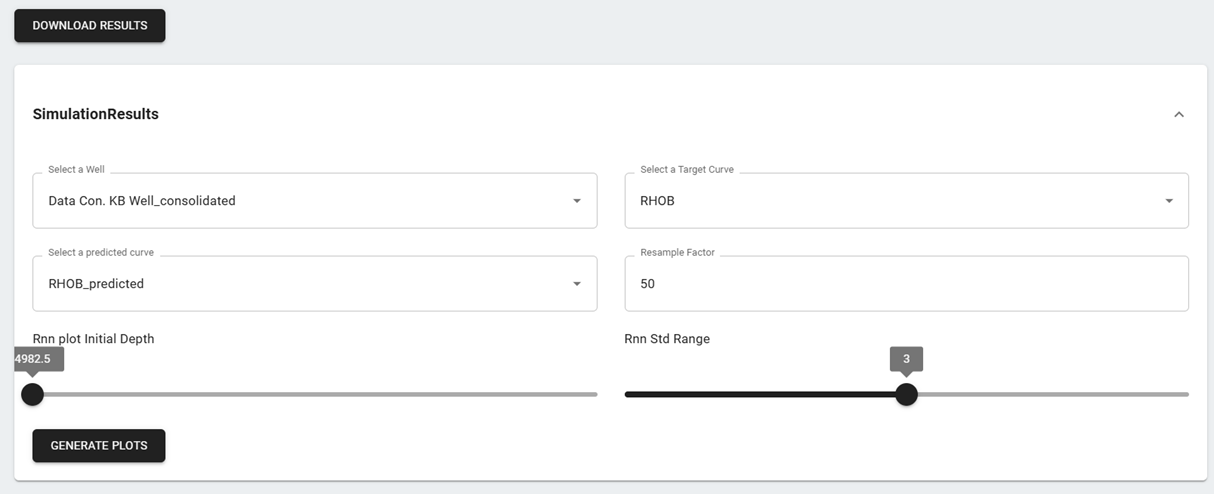Open the Select a predicted curve dropdown
Viewport: 1214px width, 494px height.
tap(300, 284)
